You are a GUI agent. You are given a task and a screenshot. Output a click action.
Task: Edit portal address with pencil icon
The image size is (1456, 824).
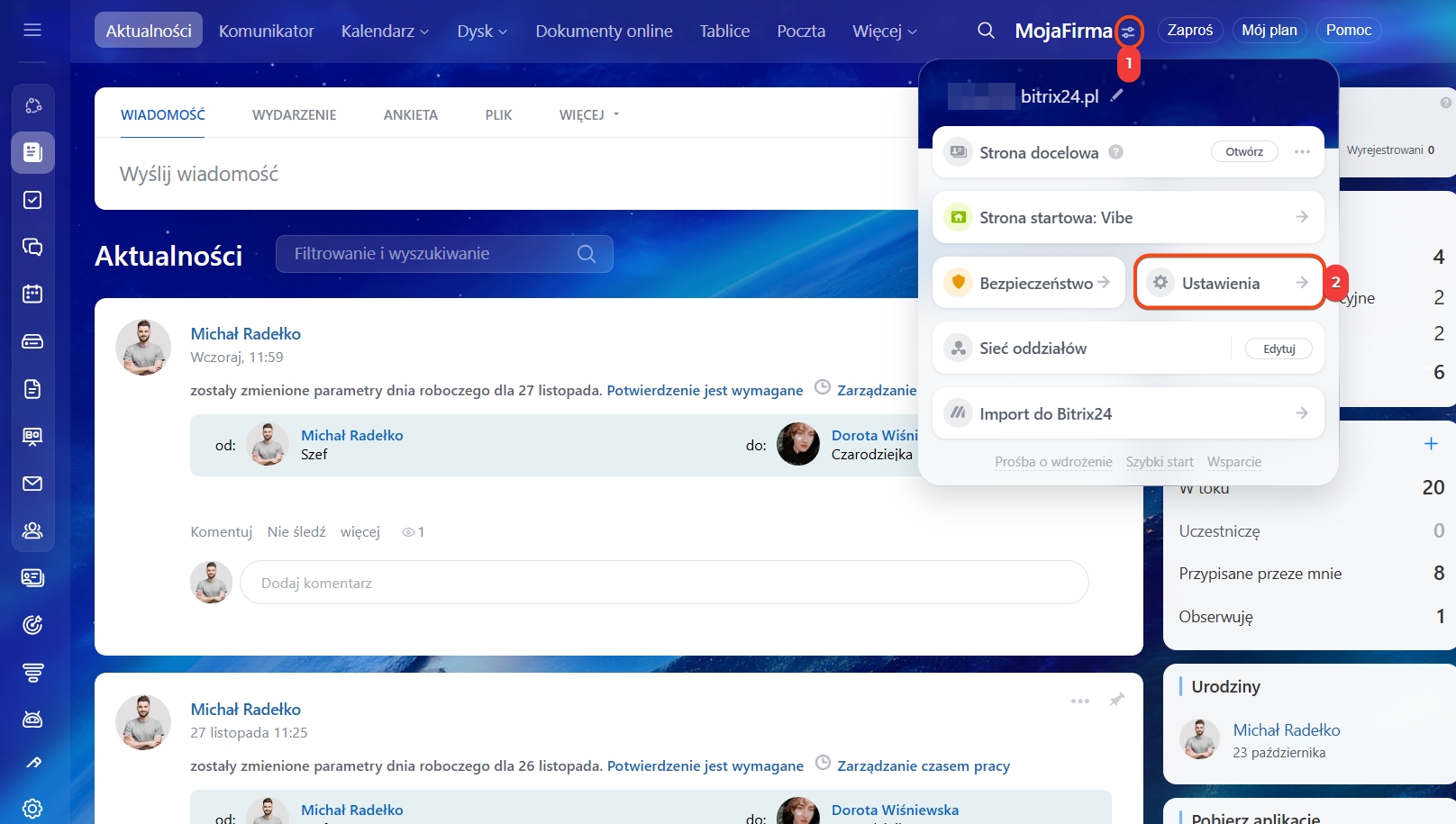(1117, 95)
